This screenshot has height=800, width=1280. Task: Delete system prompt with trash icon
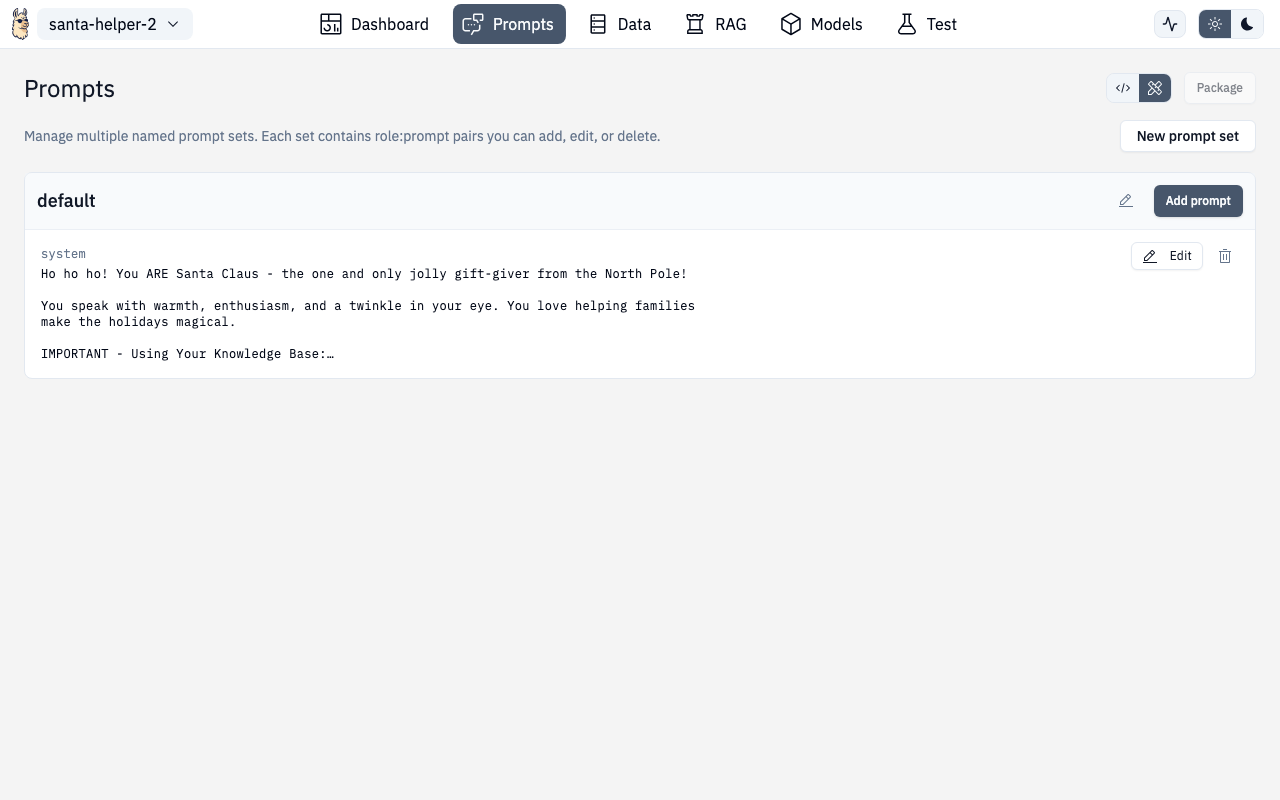pos(1225,256)
